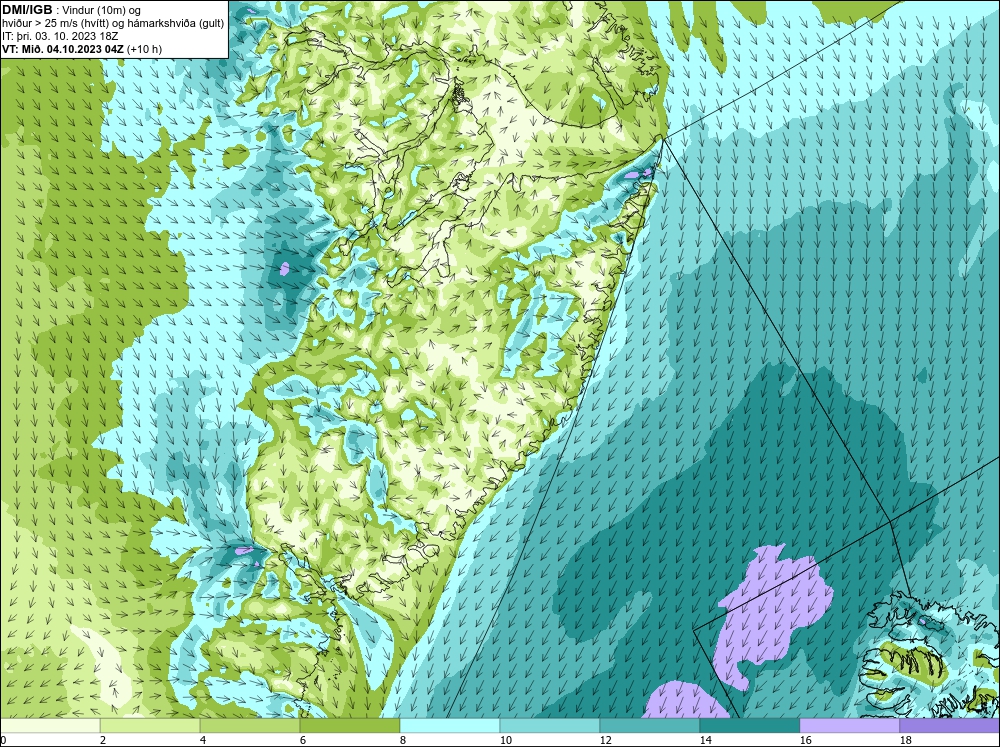Click the purple swatch above 18
Image resolution: width=1000 pixels, height=747 pixels.
[950, 726]
